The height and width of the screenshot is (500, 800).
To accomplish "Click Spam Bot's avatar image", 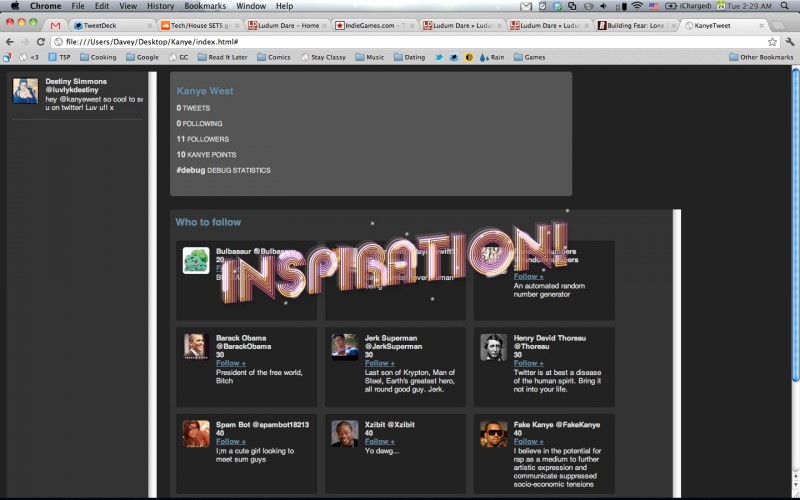I will 196,434.
